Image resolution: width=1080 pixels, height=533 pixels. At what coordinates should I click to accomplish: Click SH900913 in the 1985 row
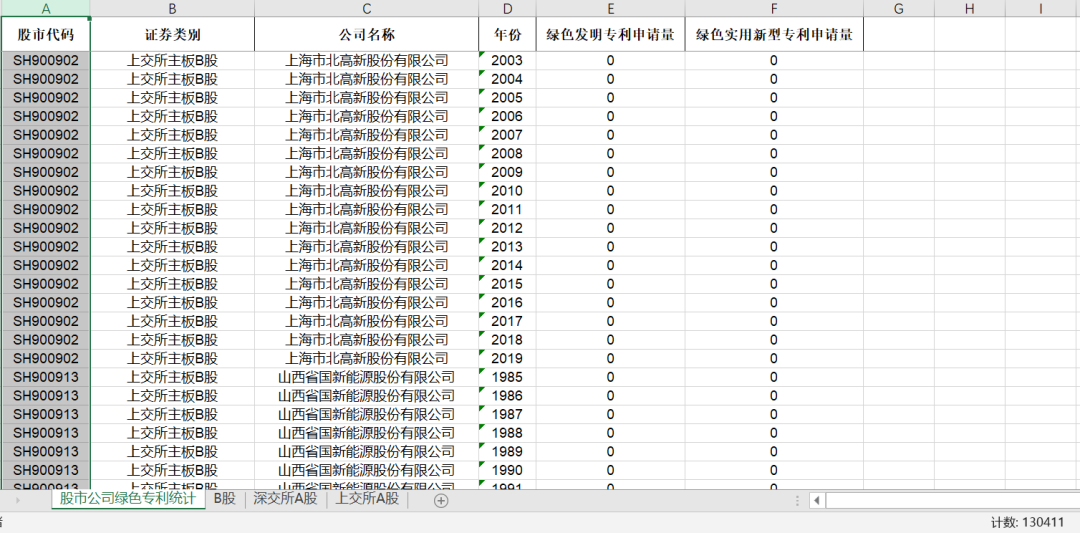[45, 377]
